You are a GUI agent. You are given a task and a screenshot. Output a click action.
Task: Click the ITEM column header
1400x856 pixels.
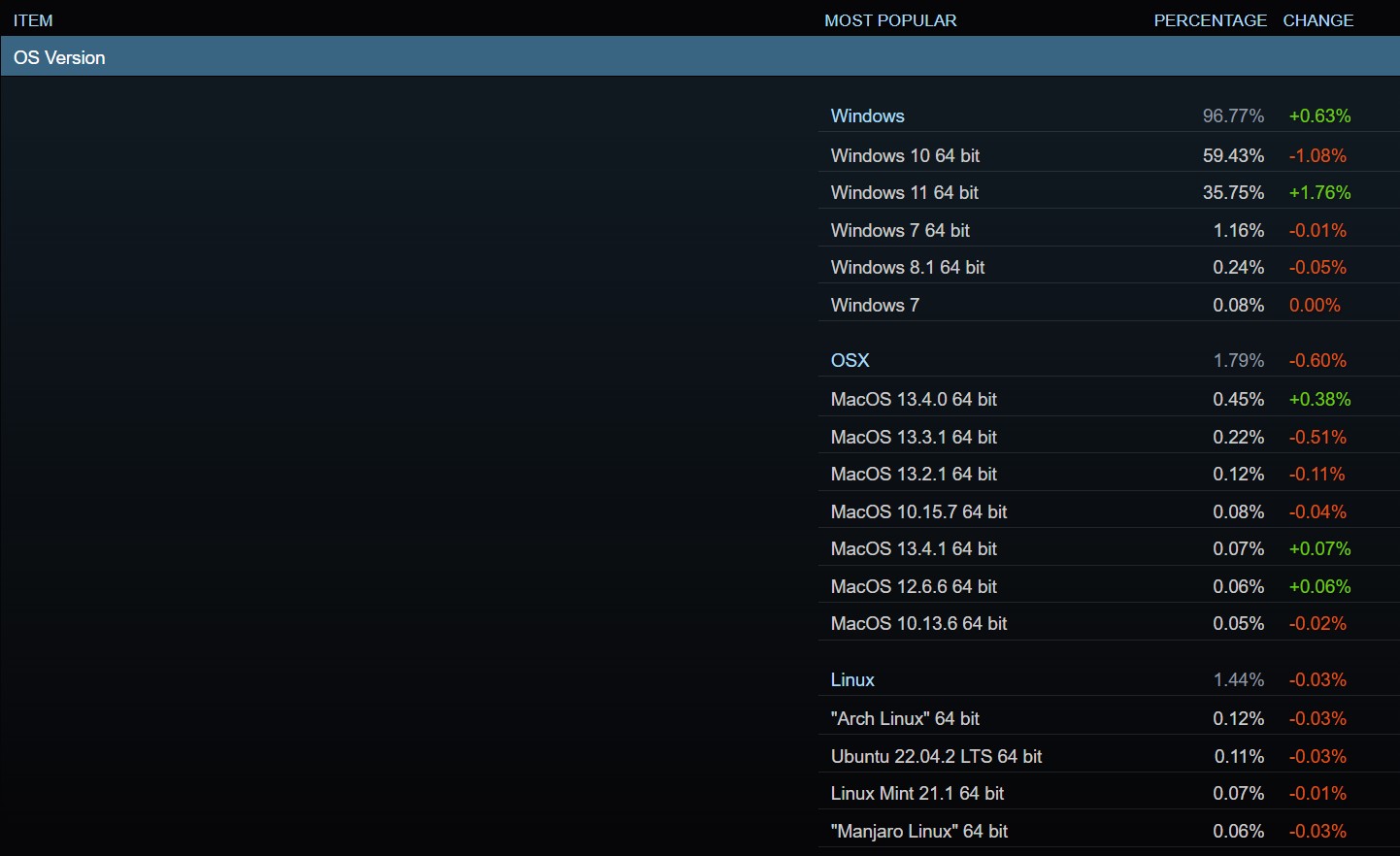click(33, 20)
